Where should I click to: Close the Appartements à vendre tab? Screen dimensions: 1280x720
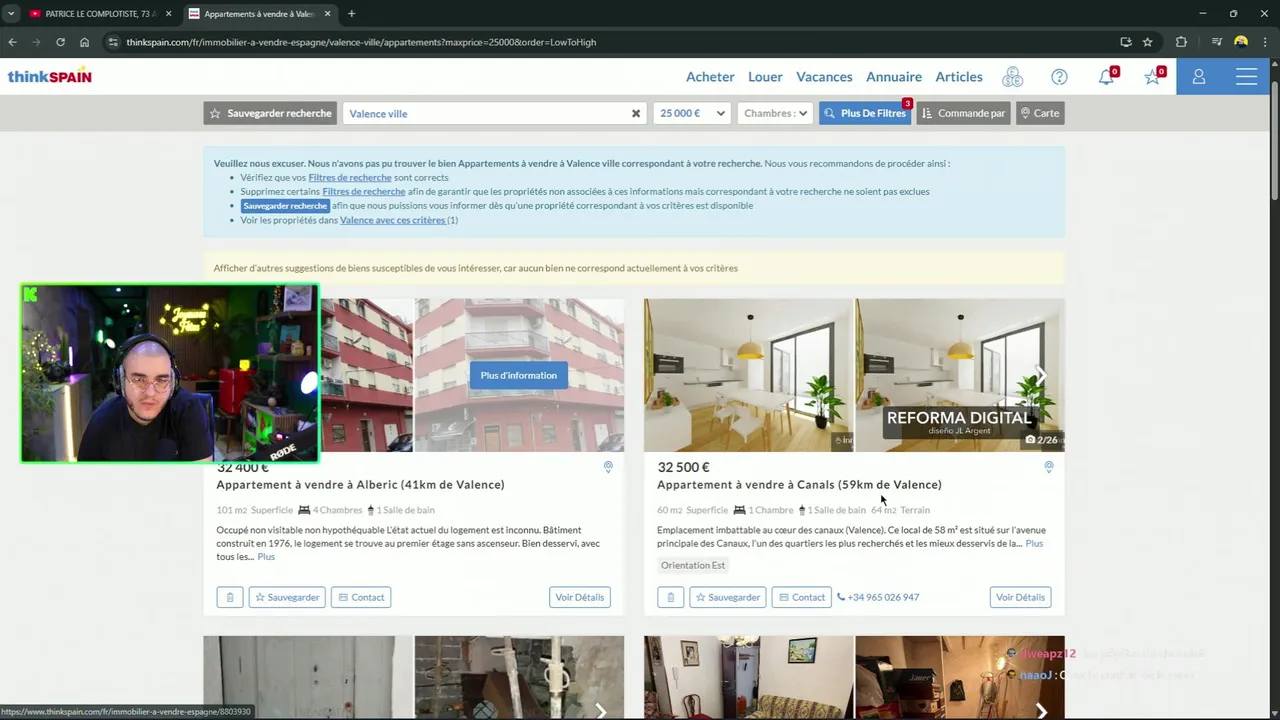tap(326, 14)
